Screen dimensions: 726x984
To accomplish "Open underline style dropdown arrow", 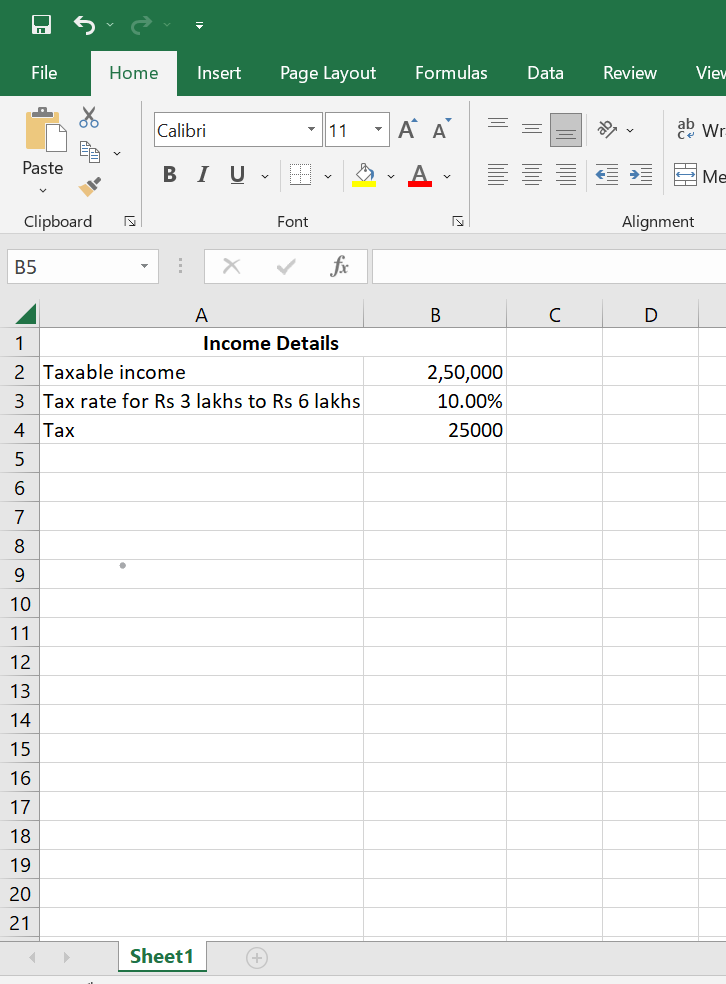I will [x=265, y=176].
